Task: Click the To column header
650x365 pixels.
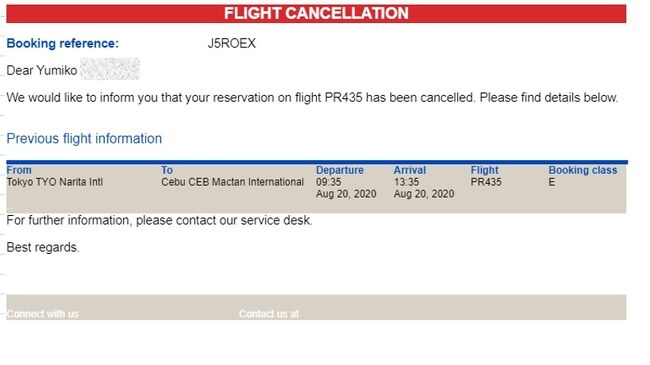Action: 167,170
